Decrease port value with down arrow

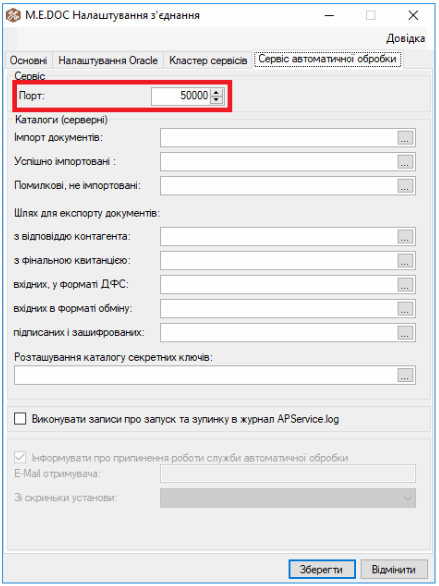[x=216, y=99]
